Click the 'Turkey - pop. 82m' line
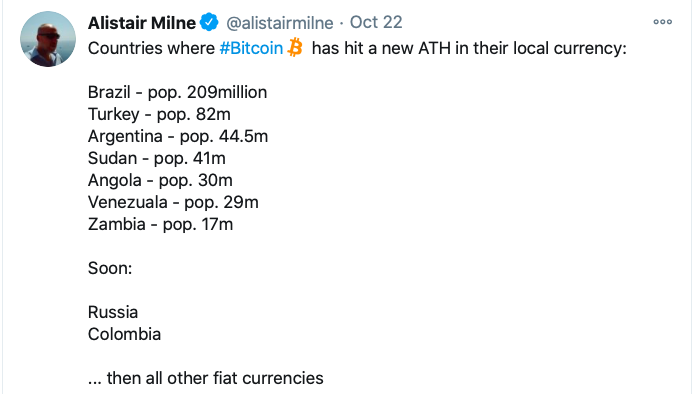The image size is (693, 394). pos(159,115)
